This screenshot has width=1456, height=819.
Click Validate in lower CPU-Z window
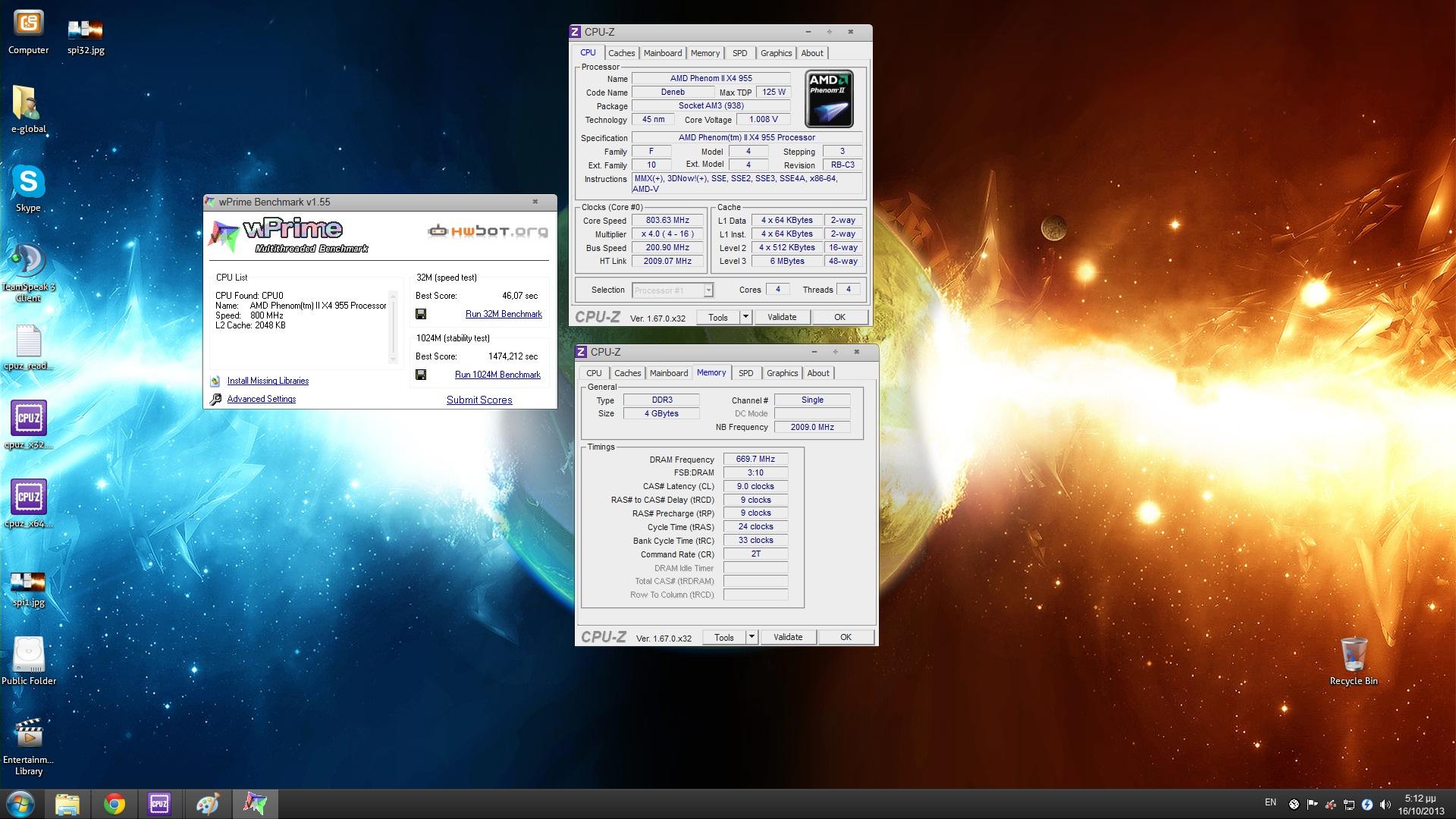pyautogui.click(x=788, y=637)
